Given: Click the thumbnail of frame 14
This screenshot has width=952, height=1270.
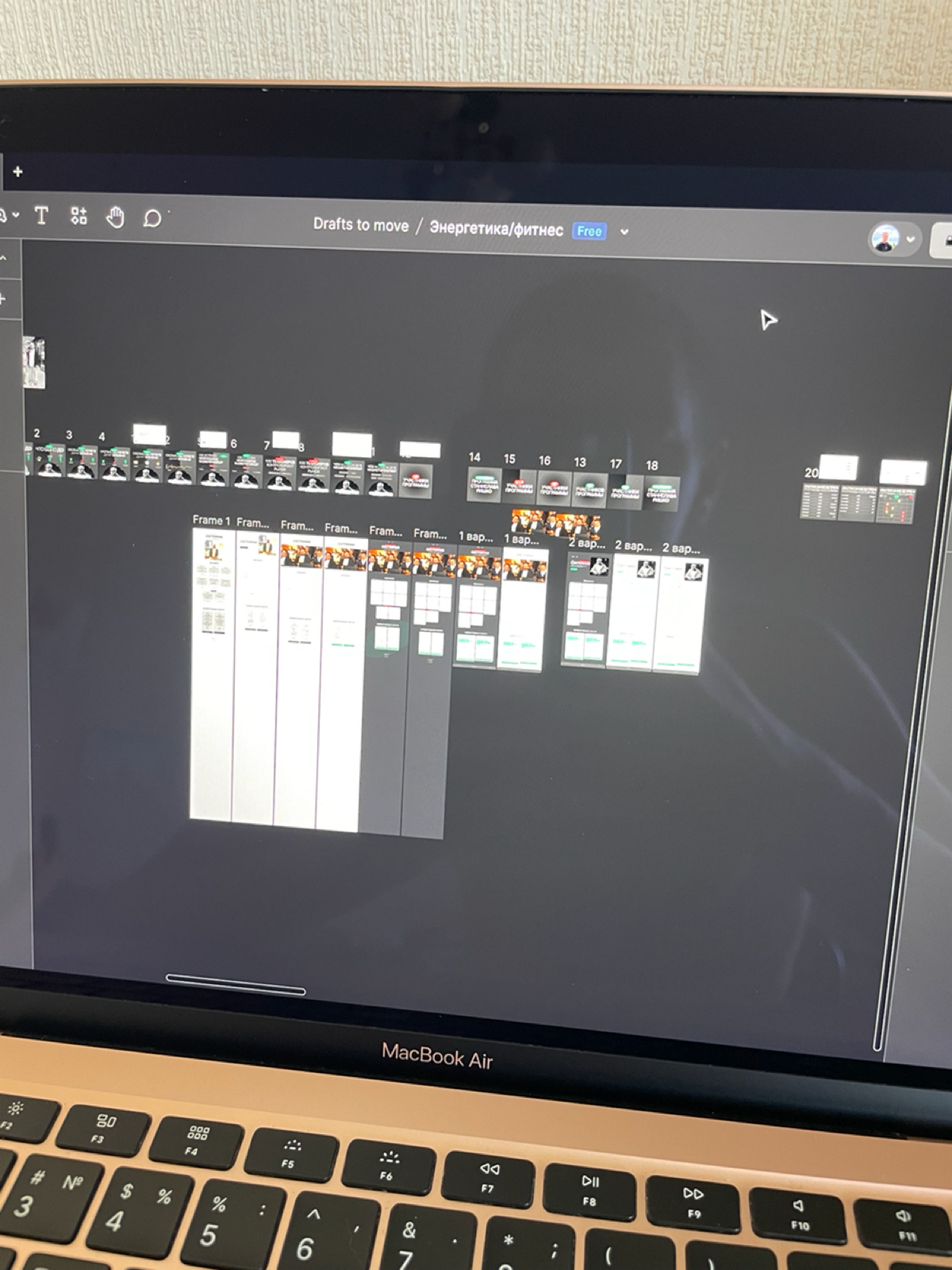Looking at the screenshot, I should (x=484, y=484).
